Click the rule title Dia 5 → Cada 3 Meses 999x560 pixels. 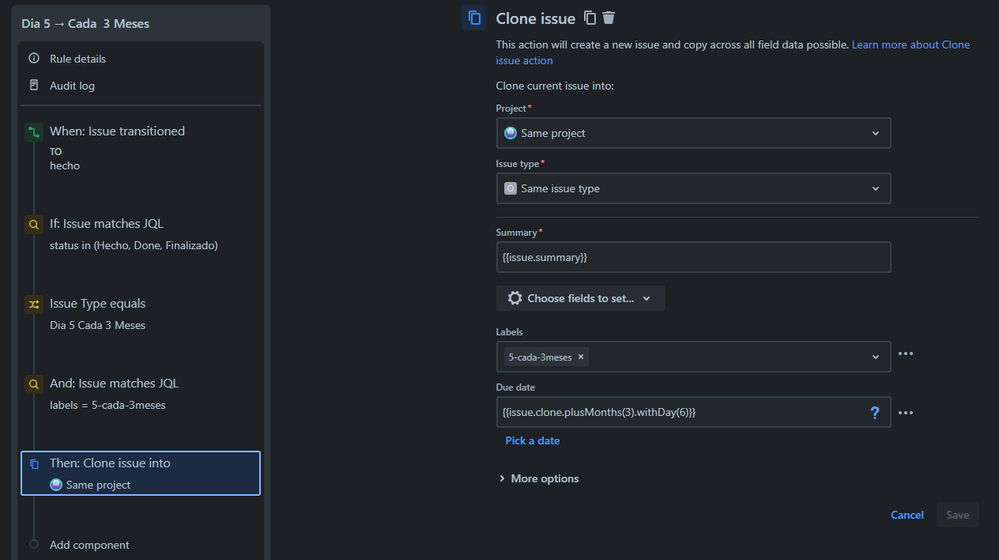[x=85, y=24]
